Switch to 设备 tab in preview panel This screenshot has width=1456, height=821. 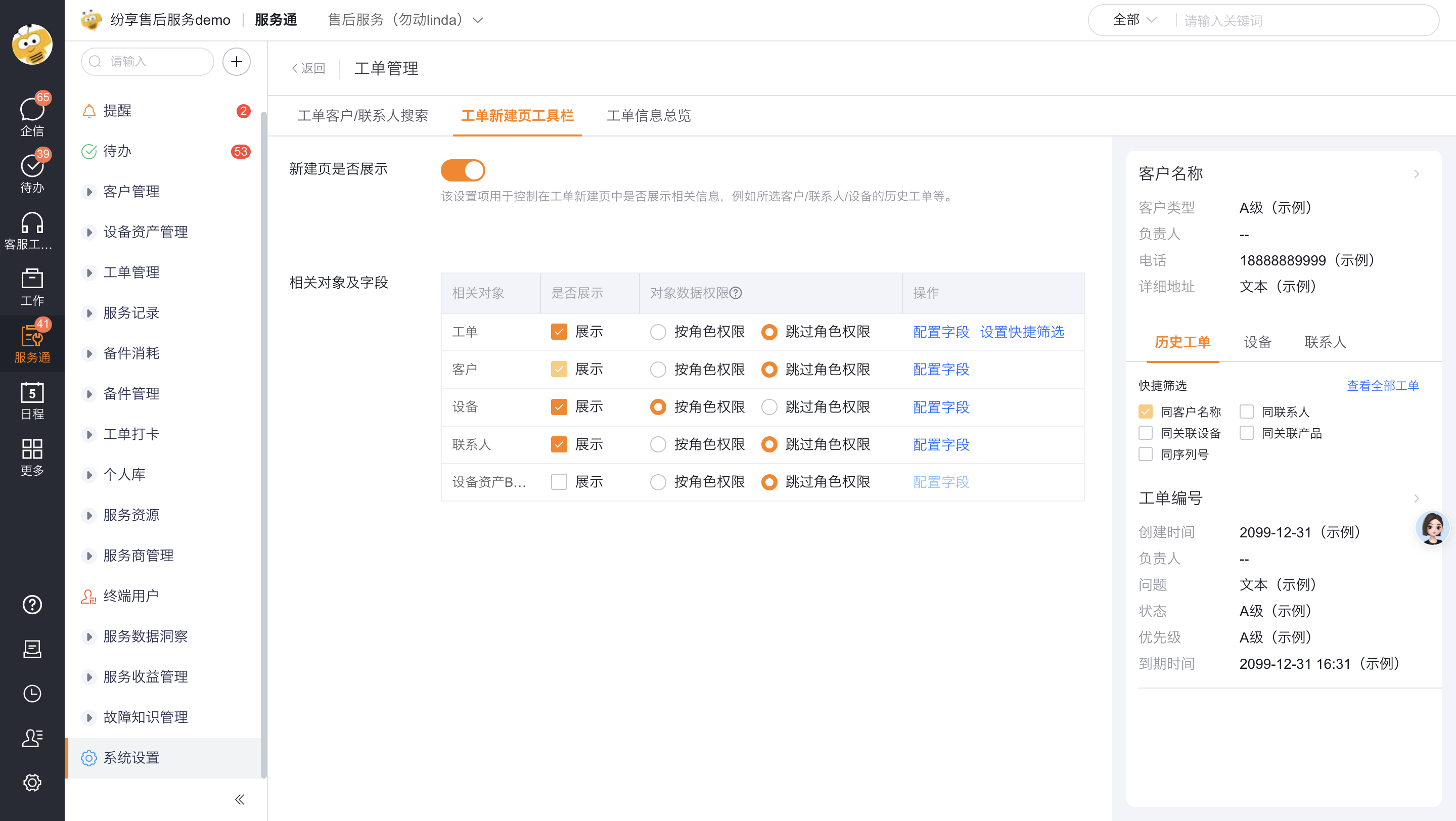click(x=1258, y=342)
